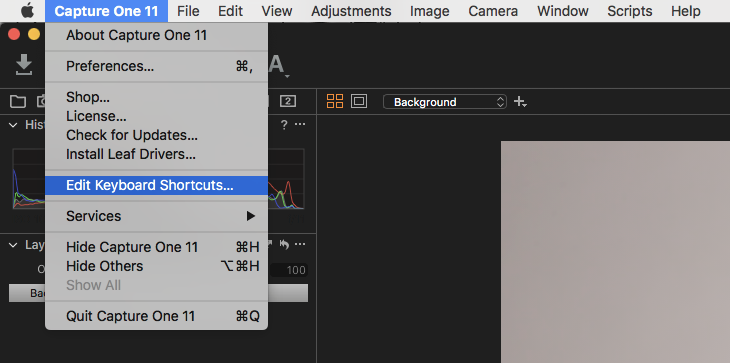Screen dimensions: 730x363
Task: Collapse the Histogram panel chevron
Action: (x=14, y=125)
